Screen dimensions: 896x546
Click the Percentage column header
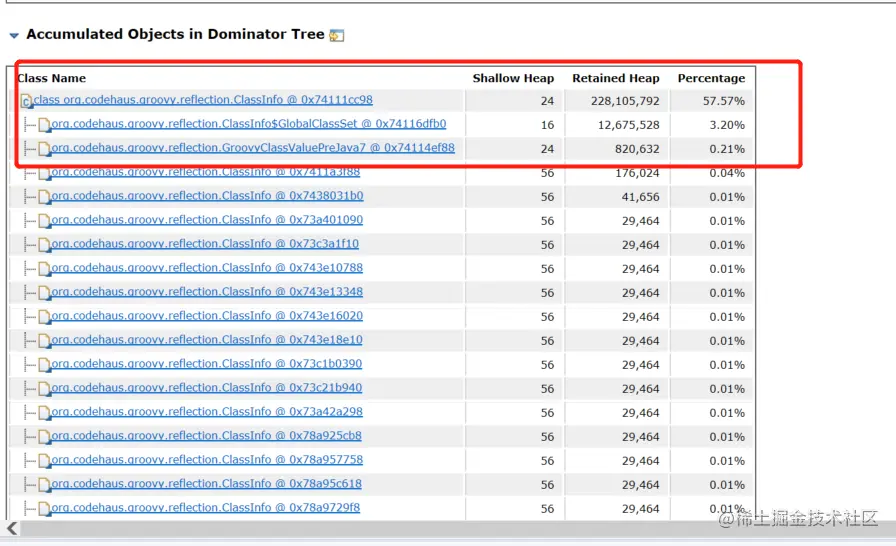[711, 78]
